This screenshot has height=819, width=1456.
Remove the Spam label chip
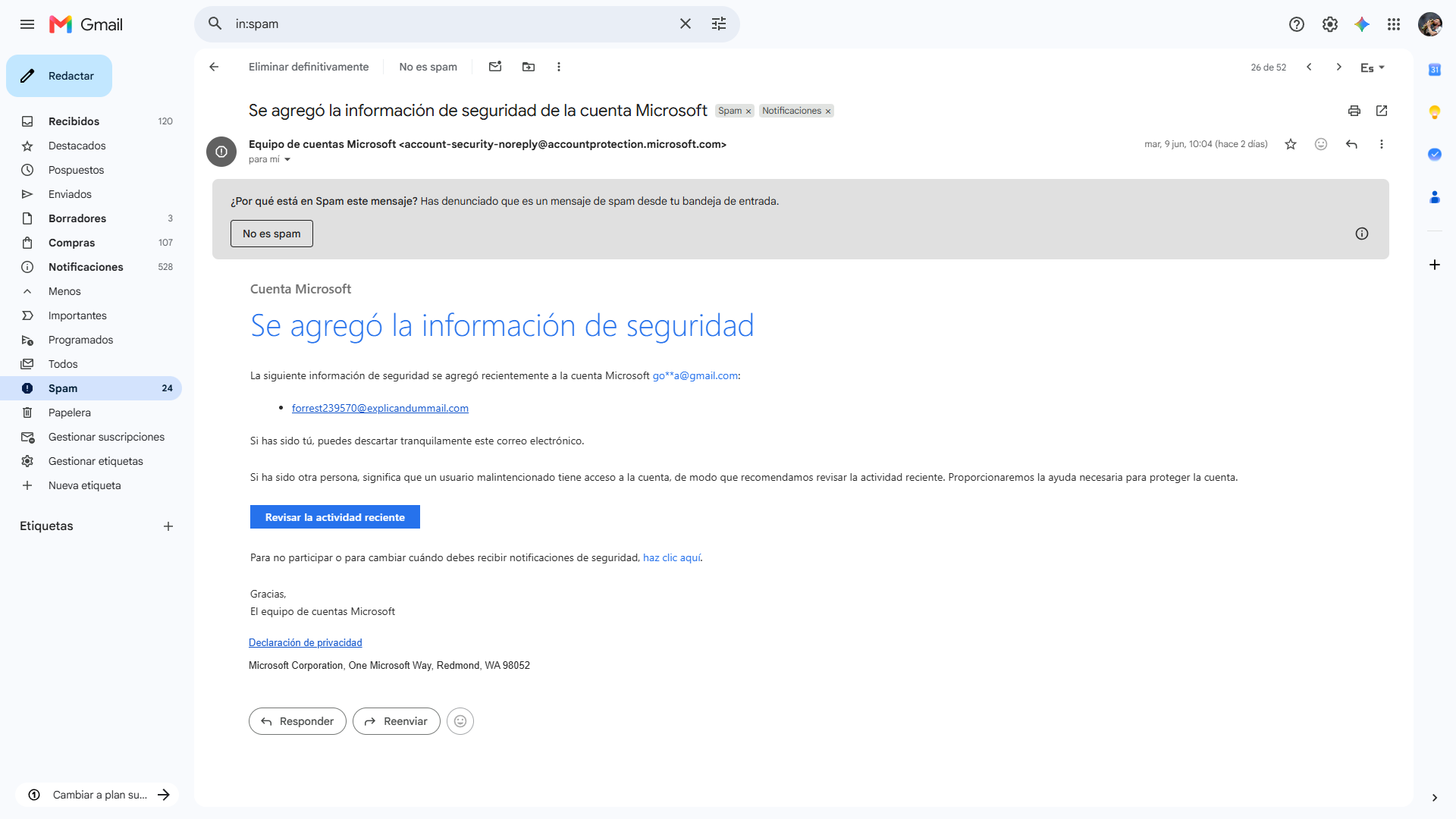click(x=748, y=111)
